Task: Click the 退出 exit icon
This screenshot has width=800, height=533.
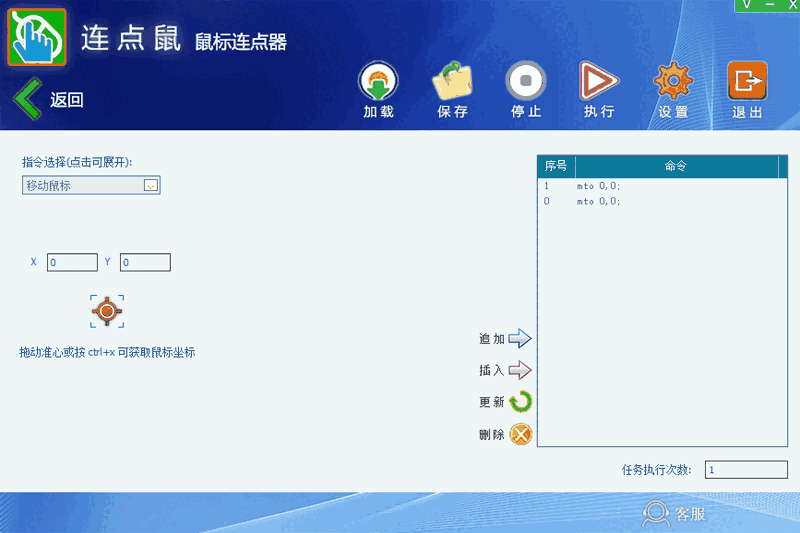Action: (x=747, y=81)
